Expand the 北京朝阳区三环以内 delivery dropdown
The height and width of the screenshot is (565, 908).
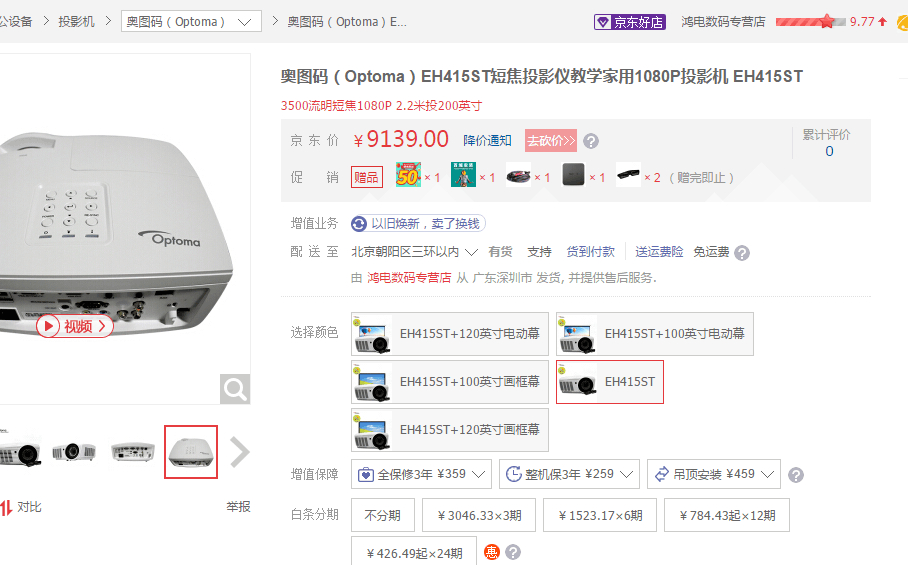[414, 252]
